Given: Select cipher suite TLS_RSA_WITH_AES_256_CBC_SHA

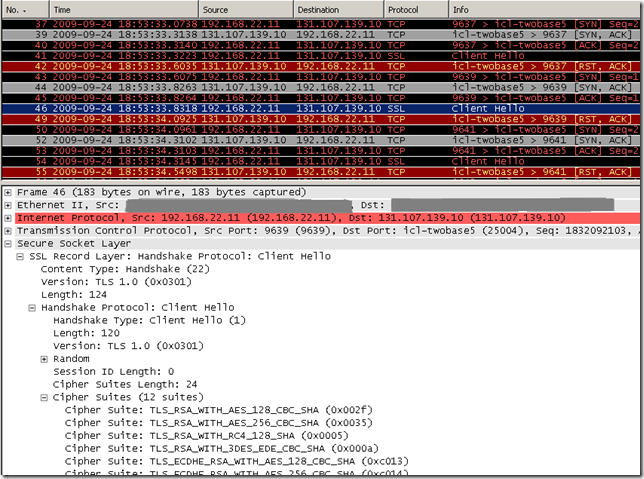Looking at the screenshot, I should pos(218,423).
